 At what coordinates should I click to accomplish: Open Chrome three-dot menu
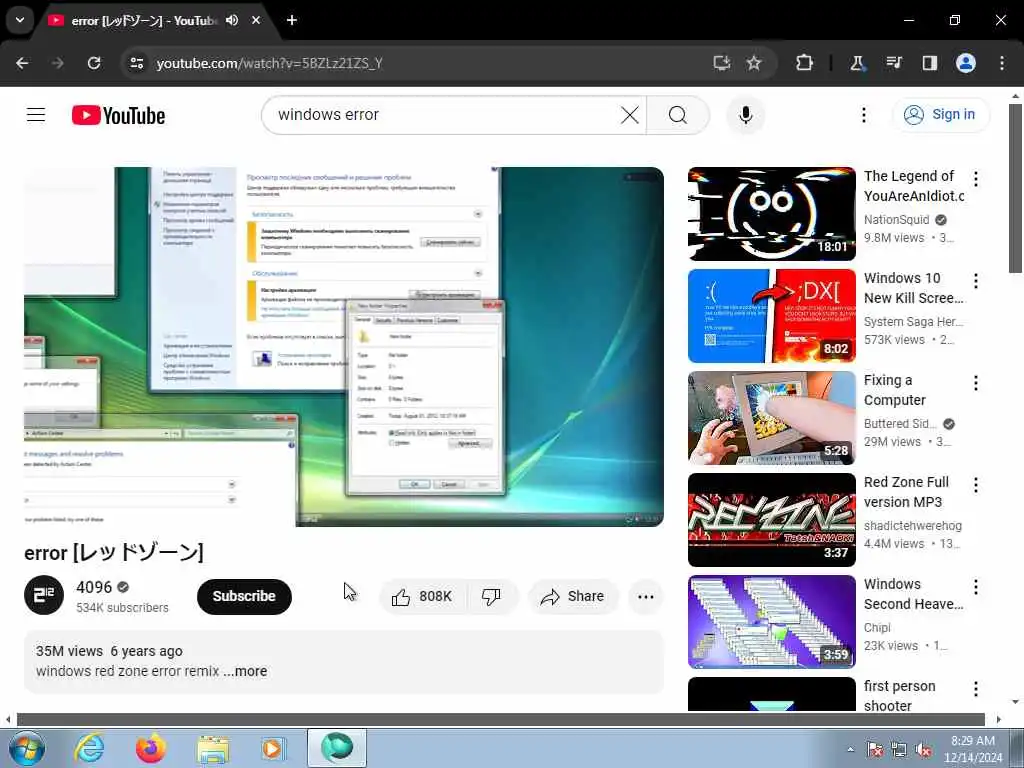click(x=1002, y=63)
